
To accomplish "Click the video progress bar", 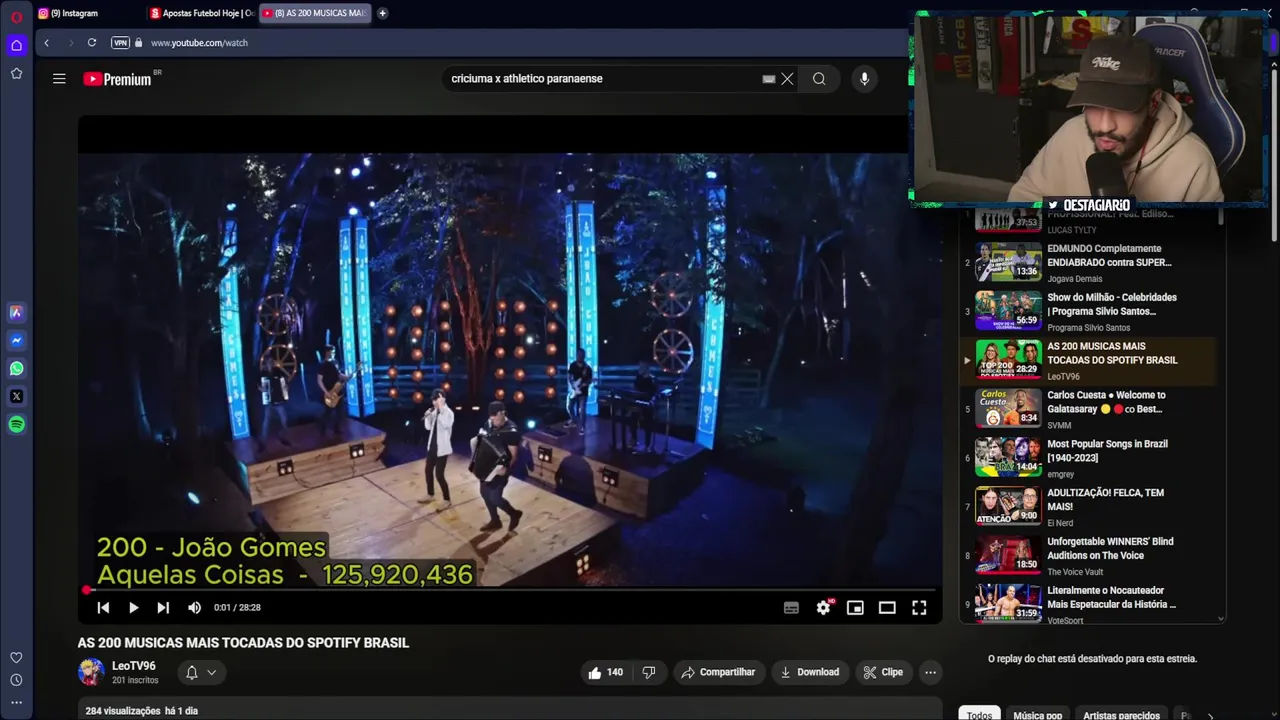I will click(510, 590).
